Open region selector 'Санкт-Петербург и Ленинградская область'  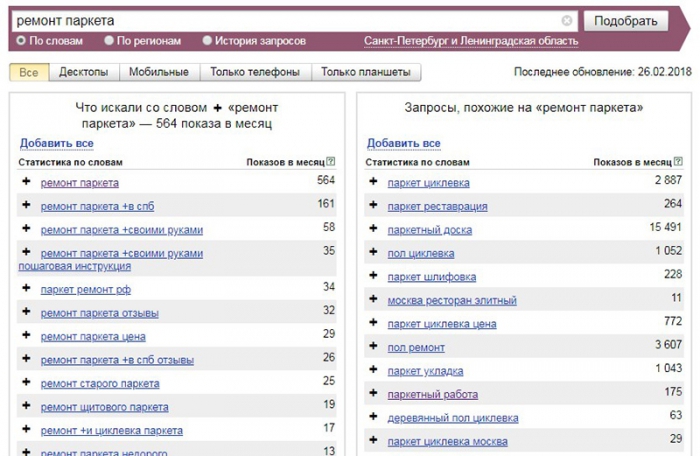(x=471, y=41)
